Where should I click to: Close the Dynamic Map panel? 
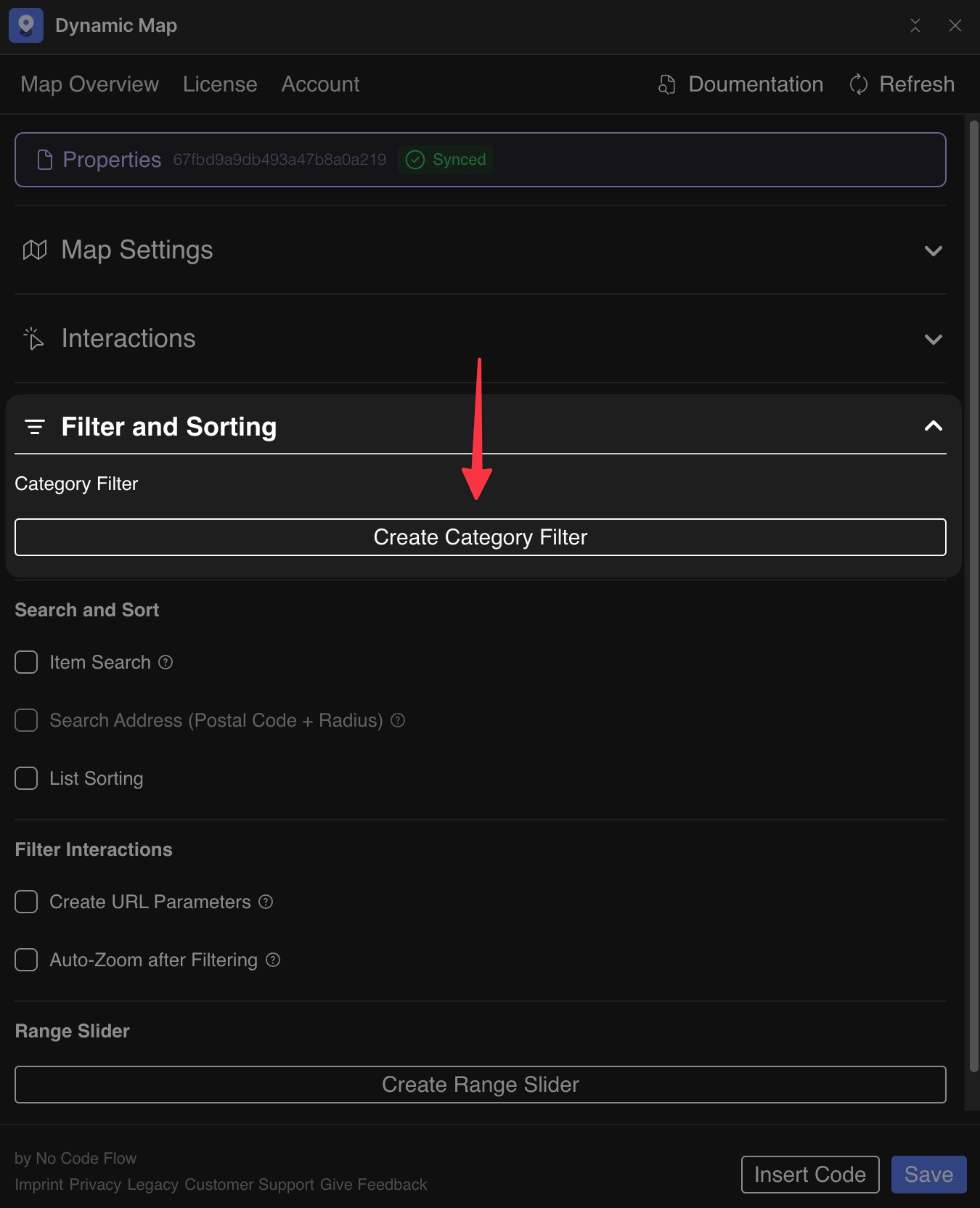(x=955, y=25)
